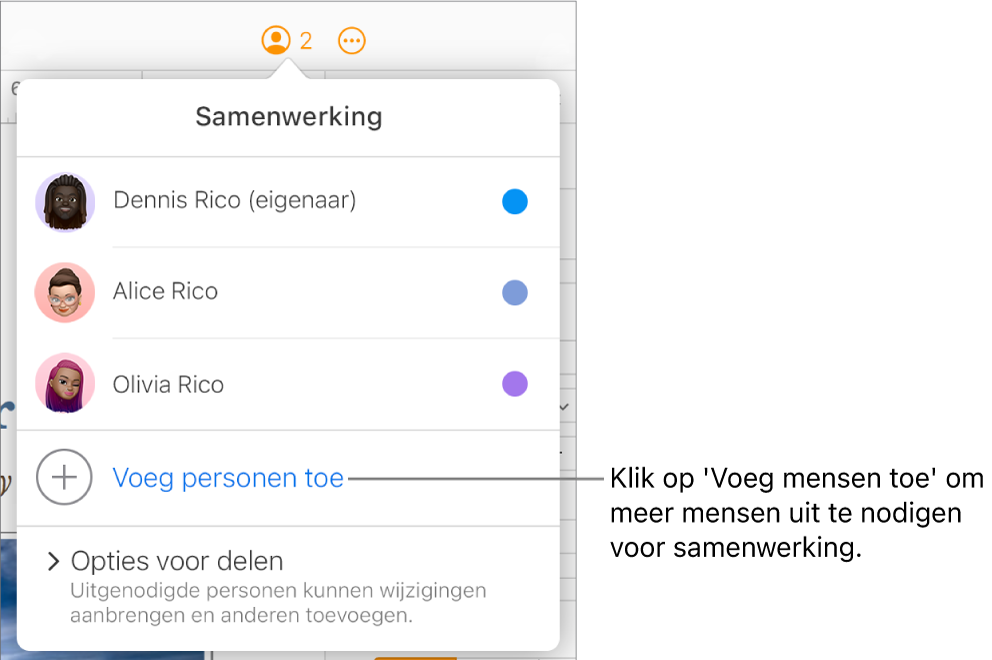Click the orange person icon in the toolbar
The height and width of the screenshot is (660, 992).
(x=277, y=40)
